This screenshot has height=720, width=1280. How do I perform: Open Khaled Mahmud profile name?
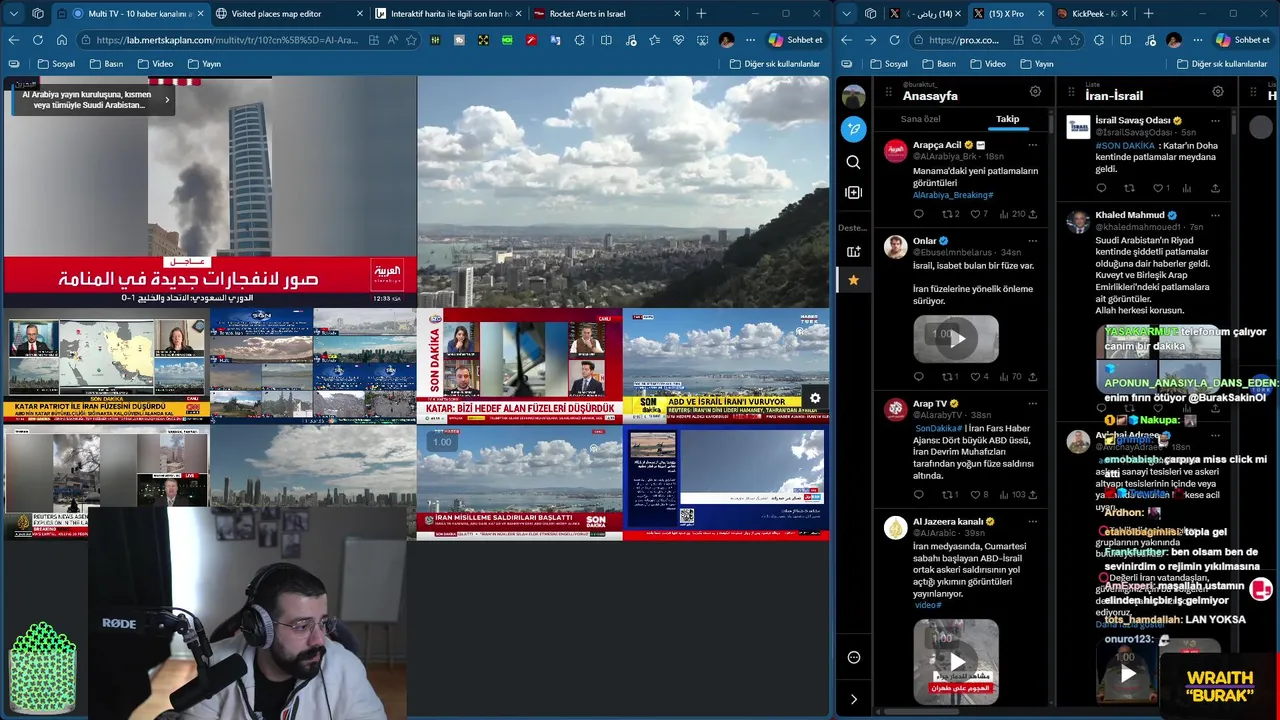(1130, 215)
